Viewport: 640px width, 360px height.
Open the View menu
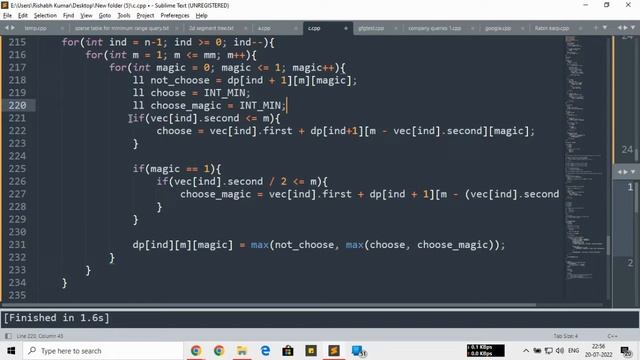click(86, 16)
